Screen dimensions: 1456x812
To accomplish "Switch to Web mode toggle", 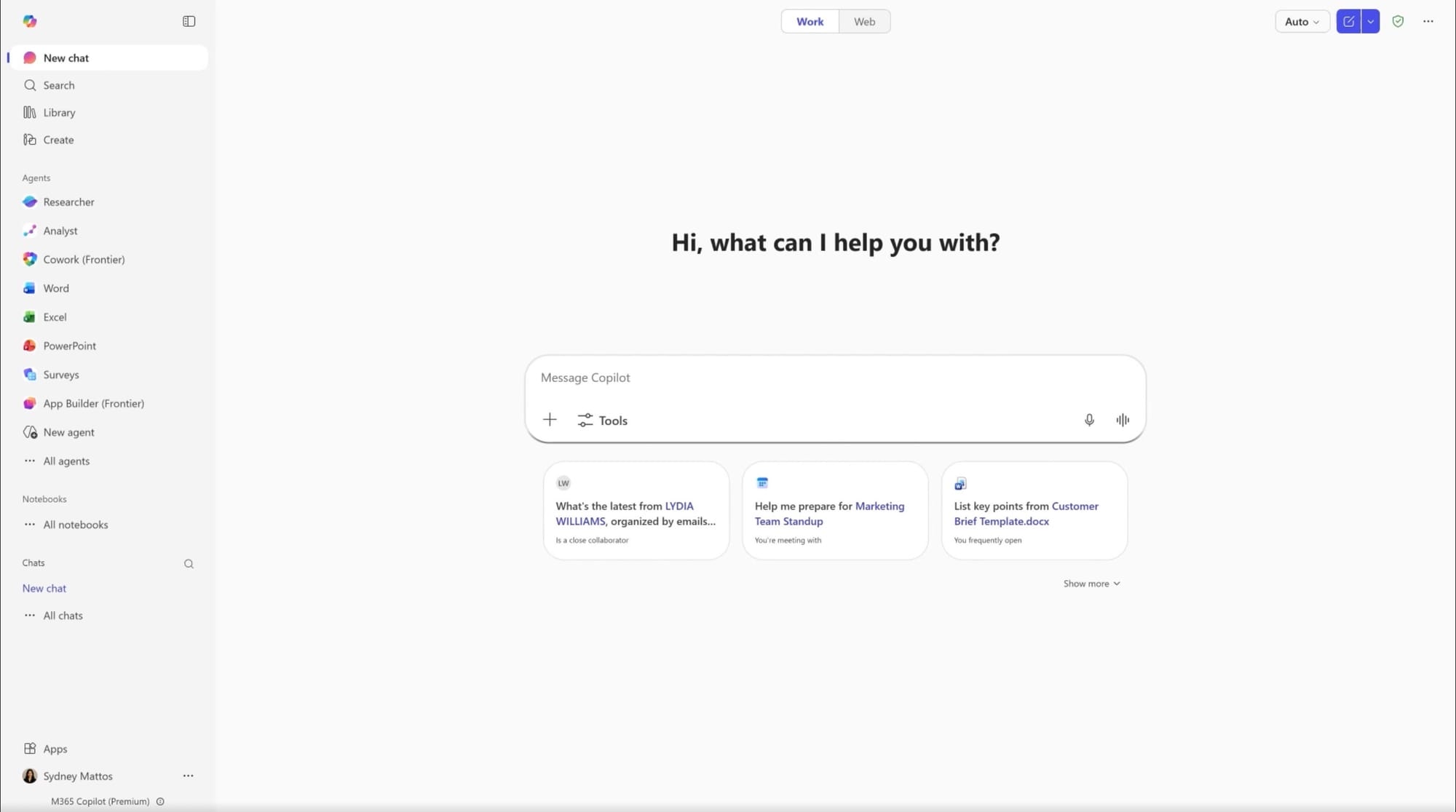I will 864,21.
